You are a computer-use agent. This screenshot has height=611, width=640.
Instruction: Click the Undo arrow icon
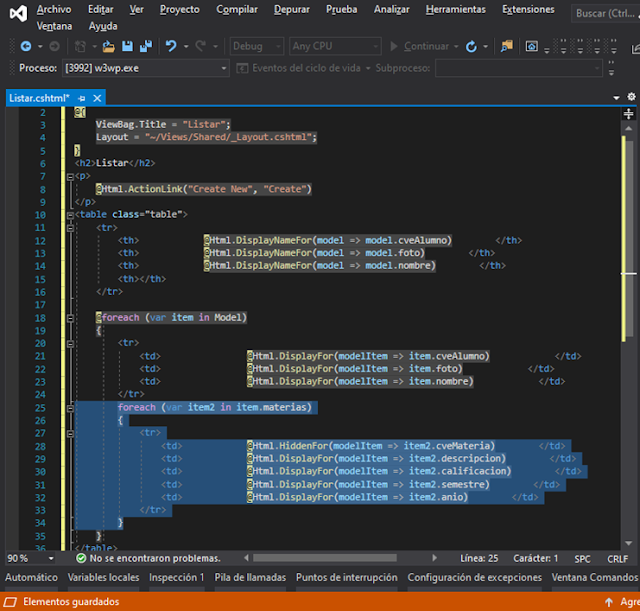point(171,46)
